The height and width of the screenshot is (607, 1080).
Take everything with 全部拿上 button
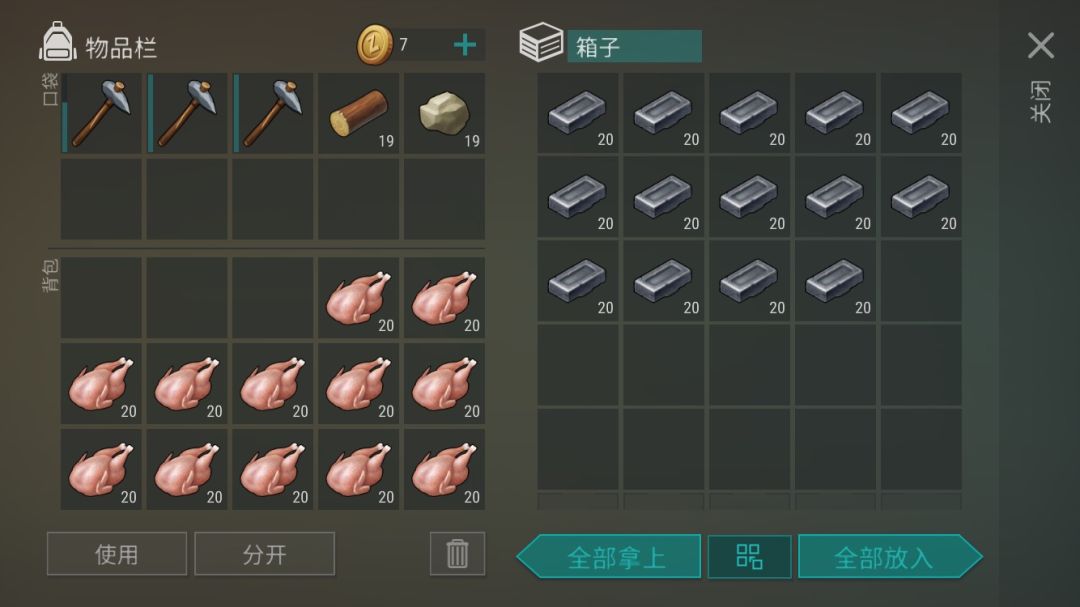(609, 556)
